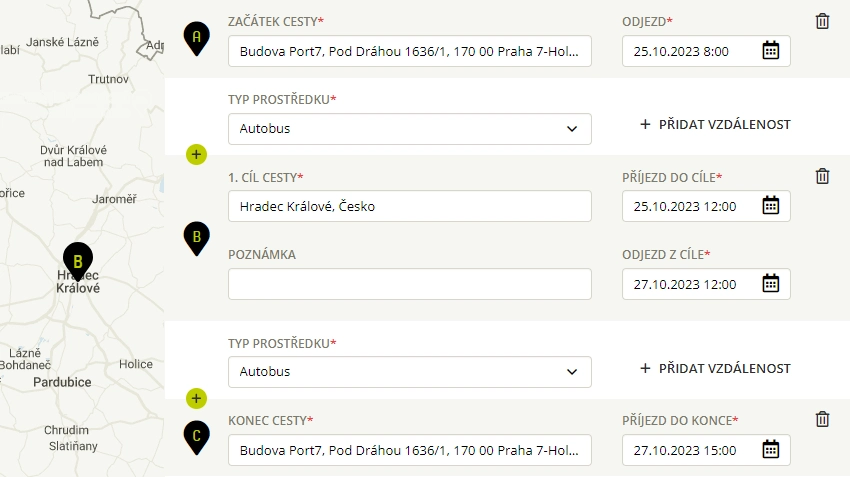Open calendar for Příjezd do konce
The width and height of the screenshot is (850, 477).
(x=770, y=449)
